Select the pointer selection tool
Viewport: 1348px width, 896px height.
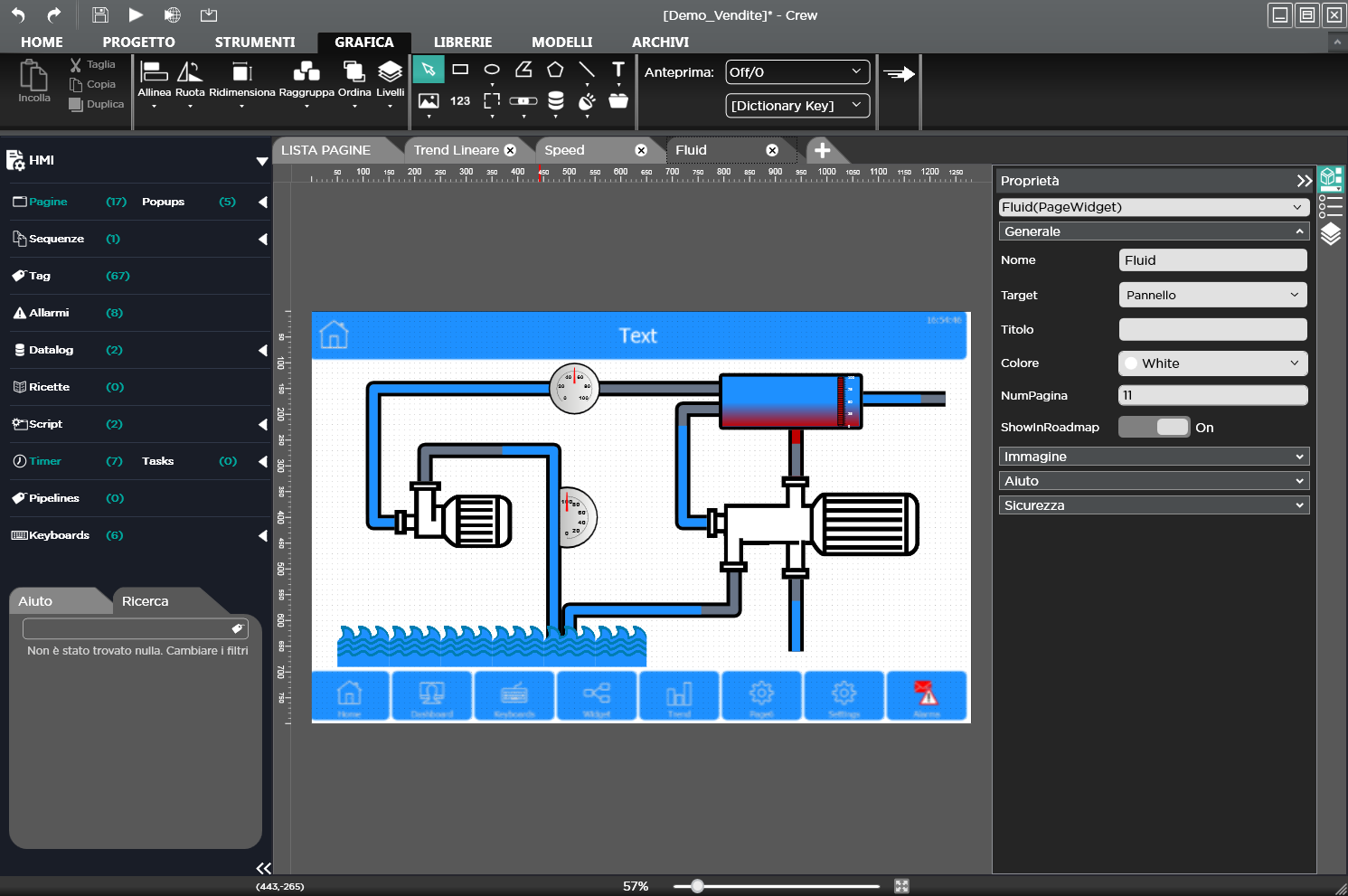tap(429, 70)
